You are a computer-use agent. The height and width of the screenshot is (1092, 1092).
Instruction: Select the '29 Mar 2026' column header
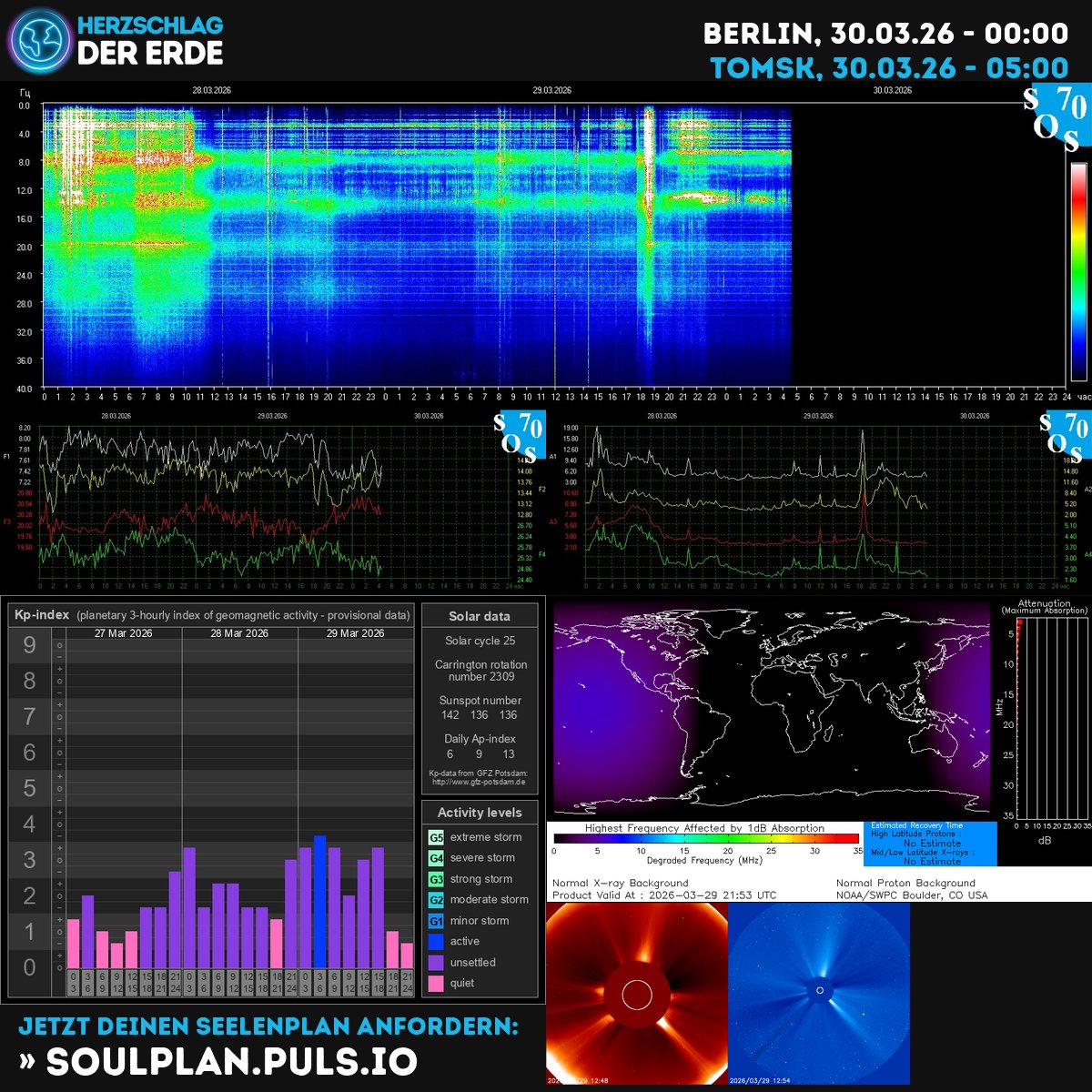click(x=355, y=633)
